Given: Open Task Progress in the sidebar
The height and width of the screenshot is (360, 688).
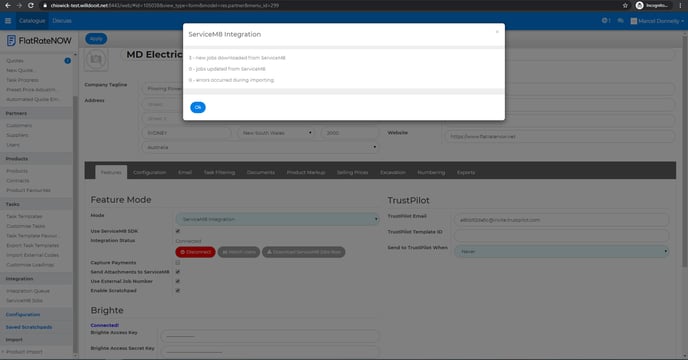Looking at the screenshot, I should click(x=22, y=80).
